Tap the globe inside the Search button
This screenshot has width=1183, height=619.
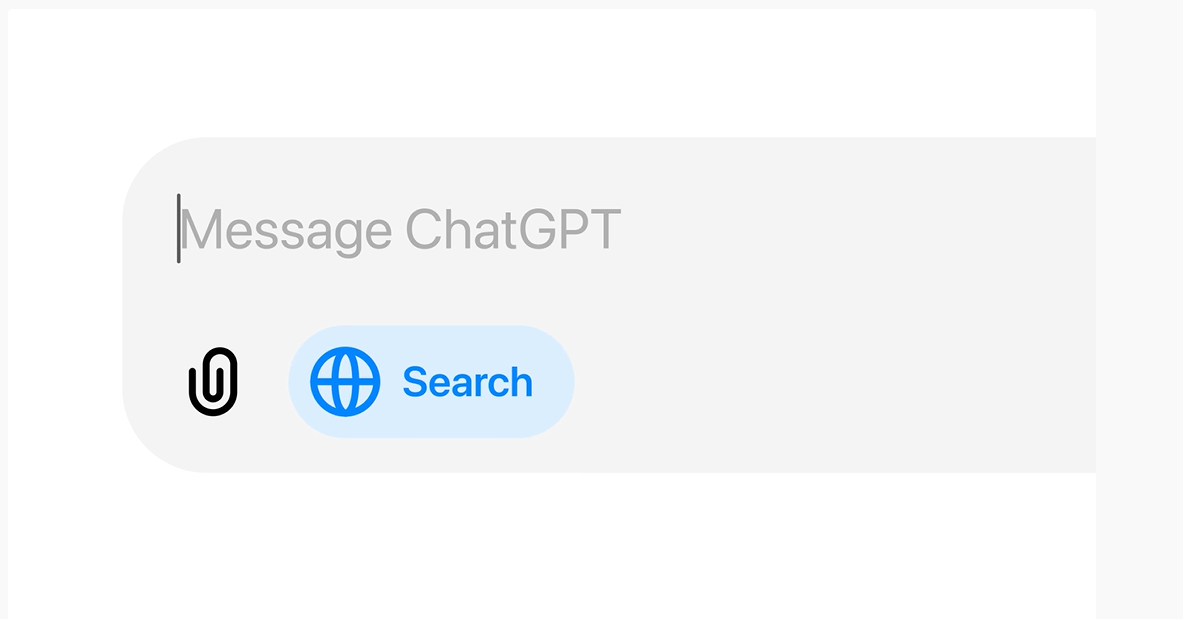point(345,381)
